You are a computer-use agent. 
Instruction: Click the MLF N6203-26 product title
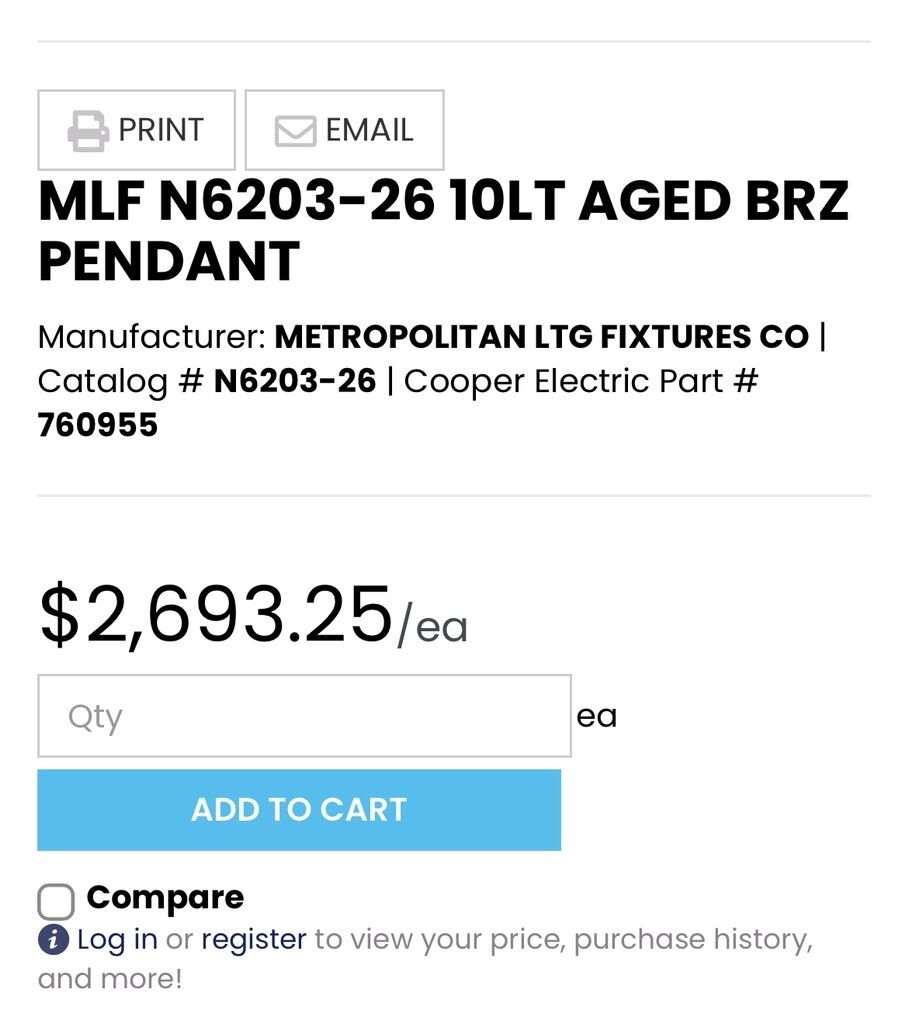click(443, 231)
